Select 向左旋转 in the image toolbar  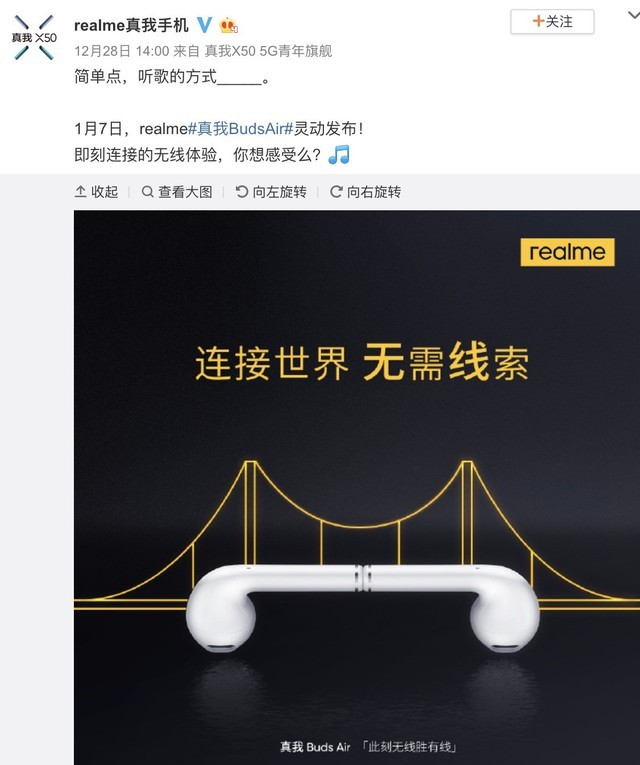(271, 192)
